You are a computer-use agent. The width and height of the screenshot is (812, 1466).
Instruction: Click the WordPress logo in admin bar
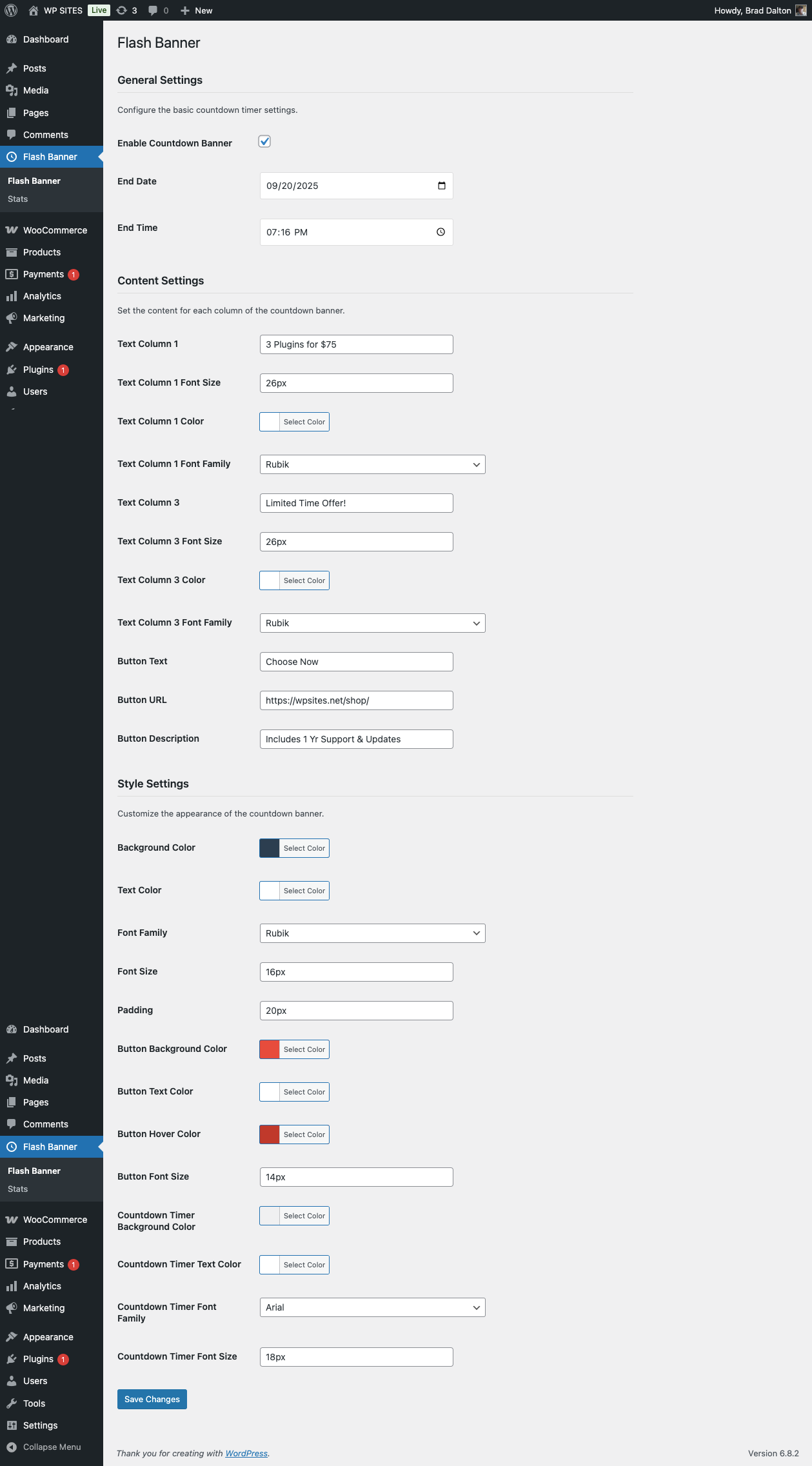(x=11, y=10)
